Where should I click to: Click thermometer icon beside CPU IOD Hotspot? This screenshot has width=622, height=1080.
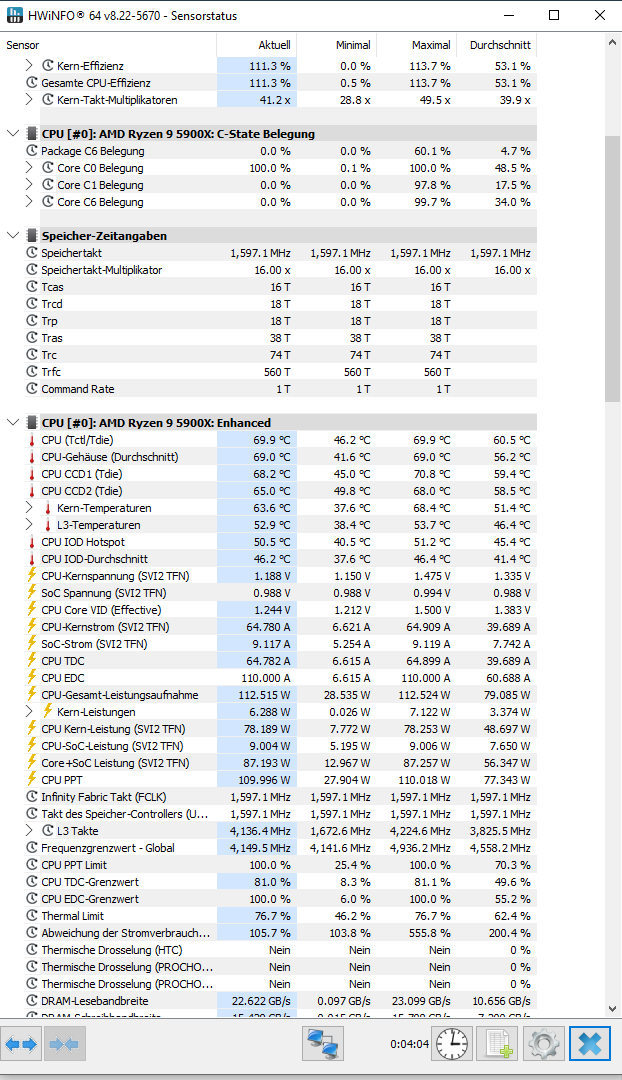tap(32, 542)
